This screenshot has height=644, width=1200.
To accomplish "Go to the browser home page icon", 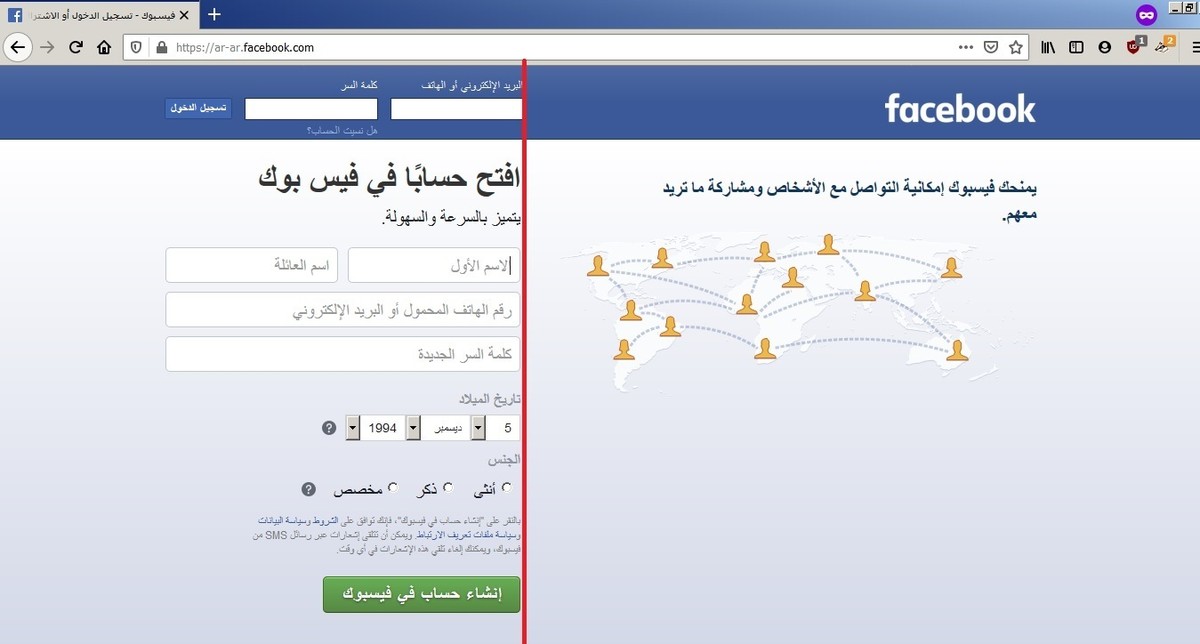I will point(104,47).
